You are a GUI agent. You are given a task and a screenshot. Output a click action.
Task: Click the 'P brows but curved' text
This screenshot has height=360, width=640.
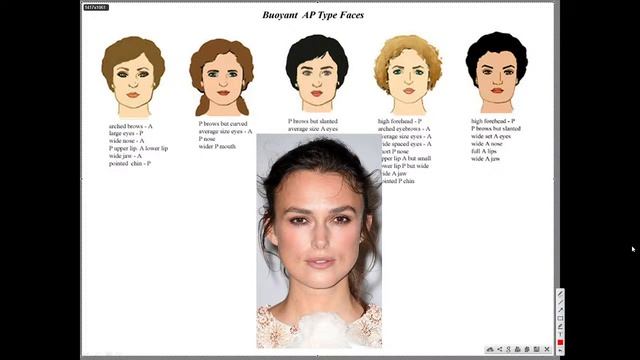coord(223,123)
